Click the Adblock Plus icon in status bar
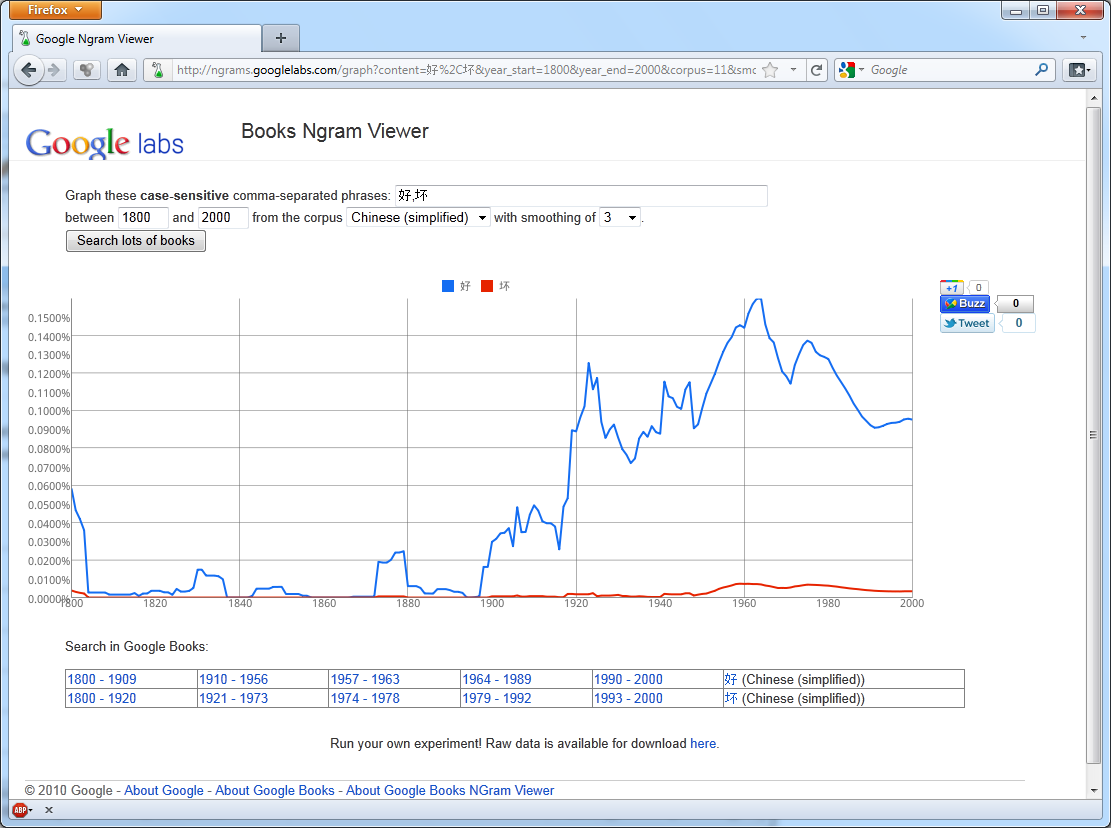The height and width of the screenshot is (828, 1111). point(21,810)
